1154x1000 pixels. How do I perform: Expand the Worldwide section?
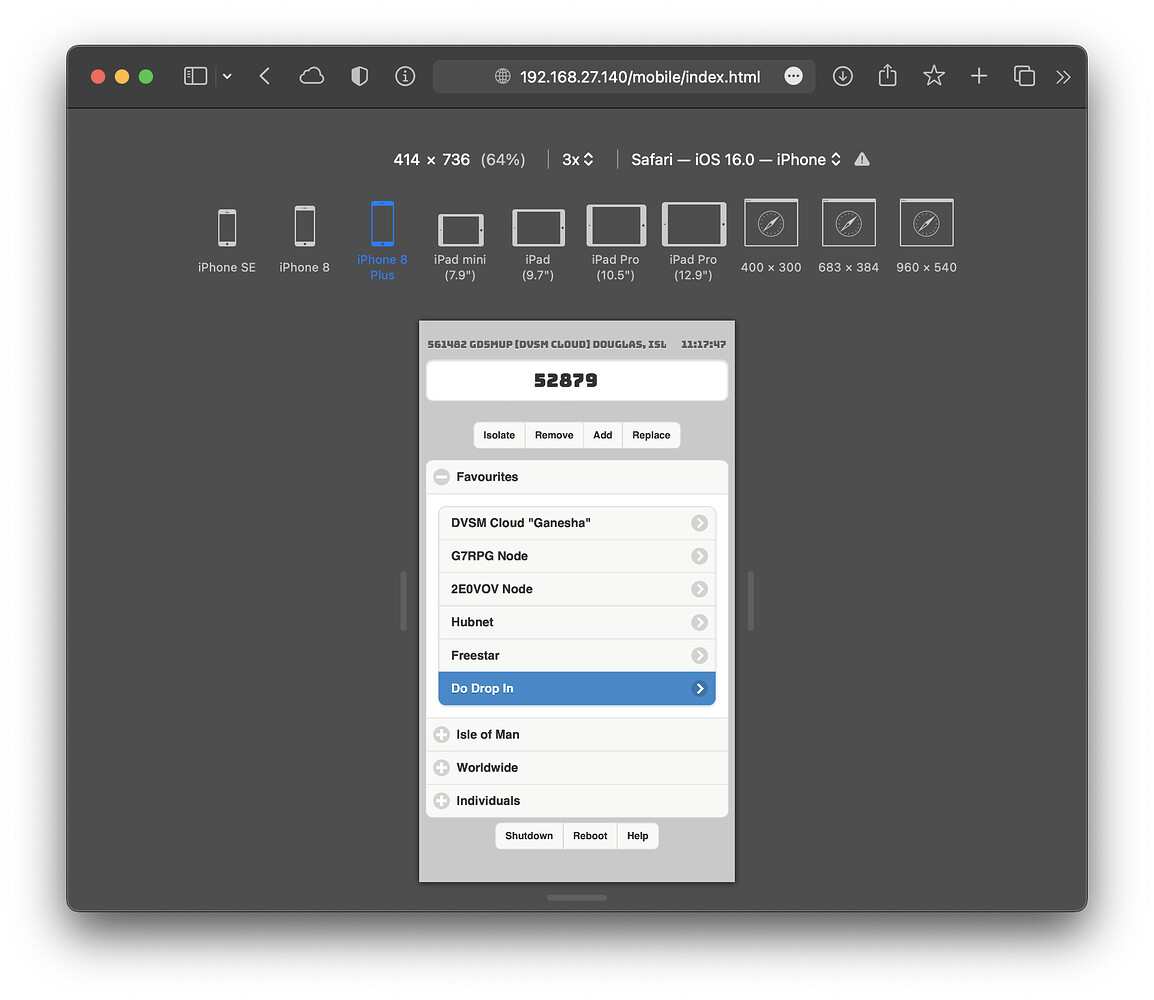pyautogui.click(x=441, y=767)
